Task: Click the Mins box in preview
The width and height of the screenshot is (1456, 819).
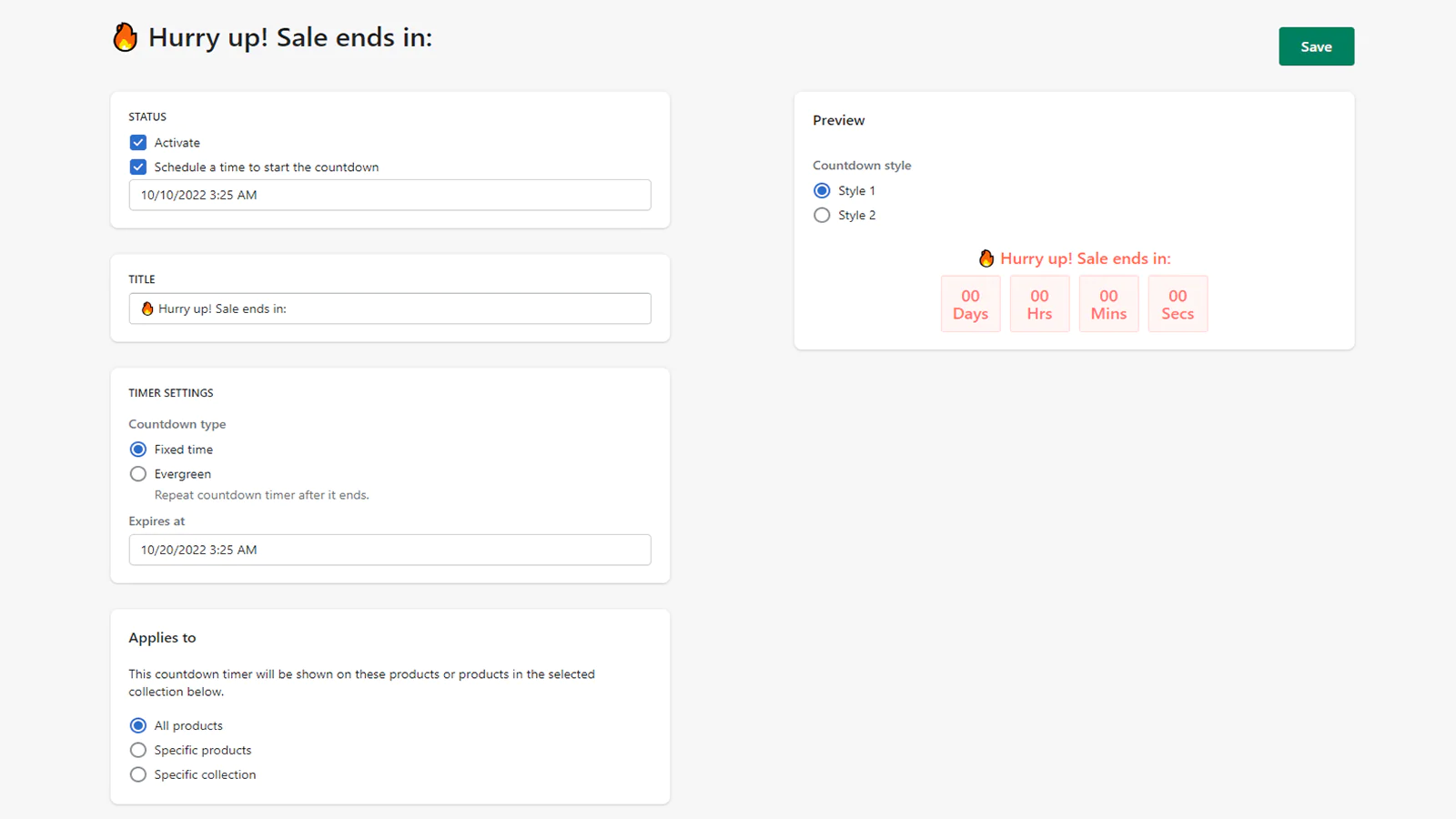Action: point(1108,304)
